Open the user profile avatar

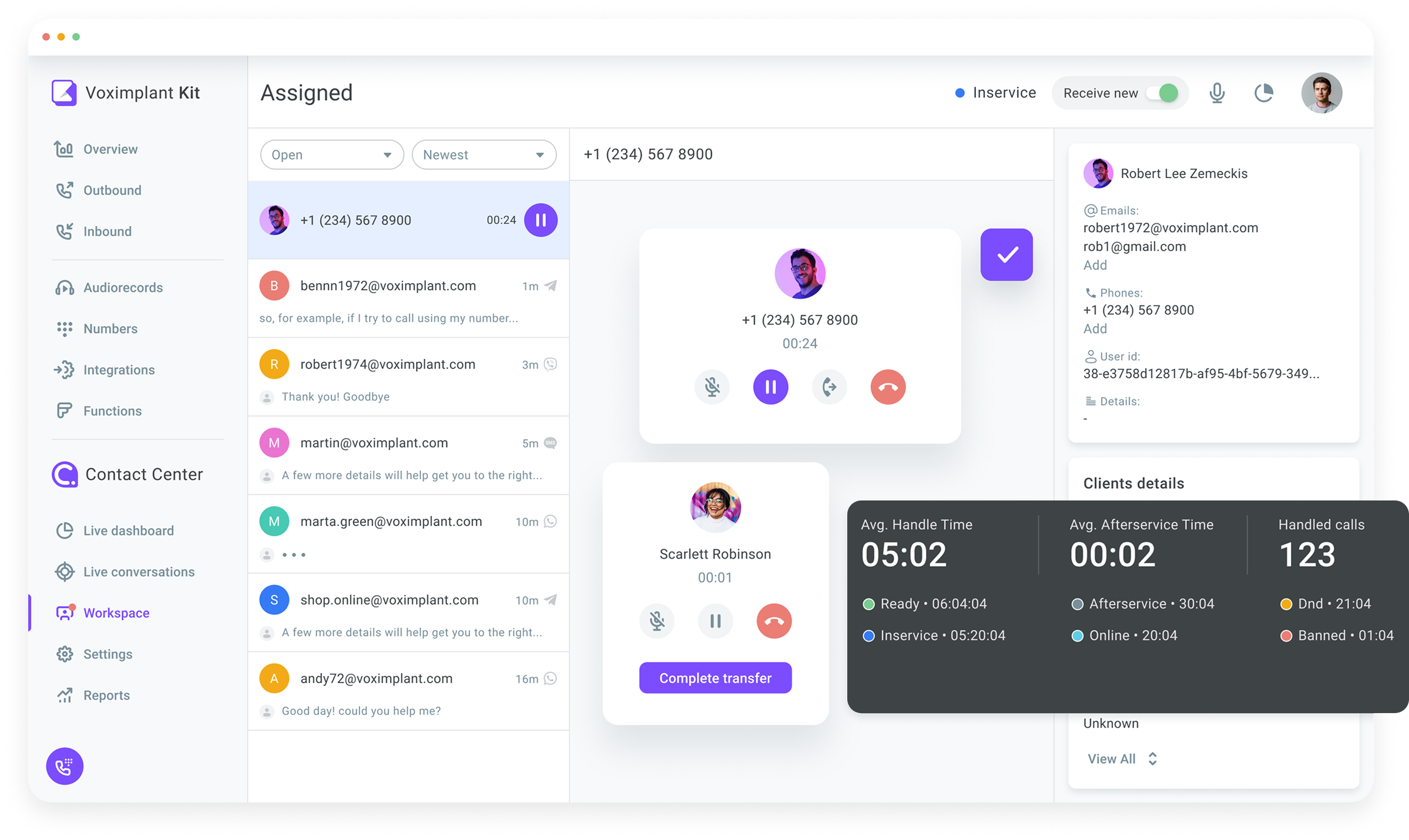click(1321, 93)
